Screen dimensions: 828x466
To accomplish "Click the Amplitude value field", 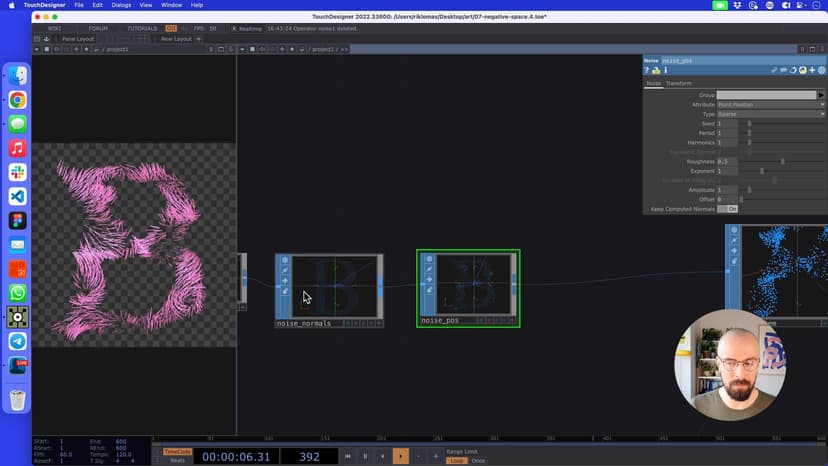I will point(728,189).
